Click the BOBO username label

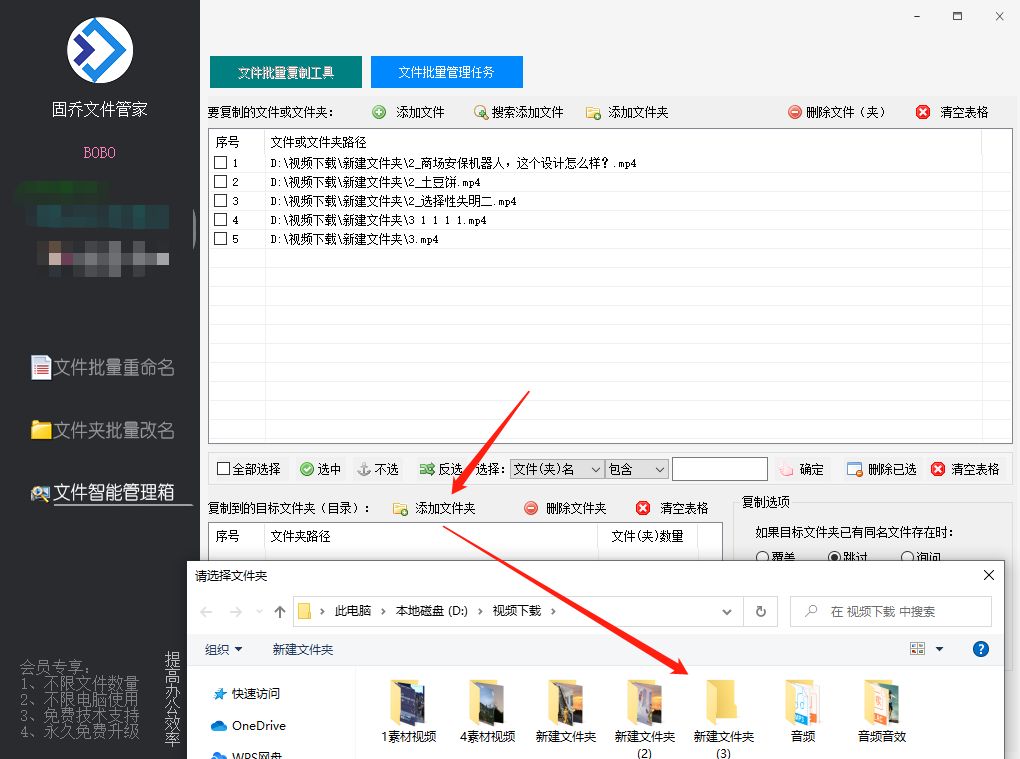[x=100, y=153]
